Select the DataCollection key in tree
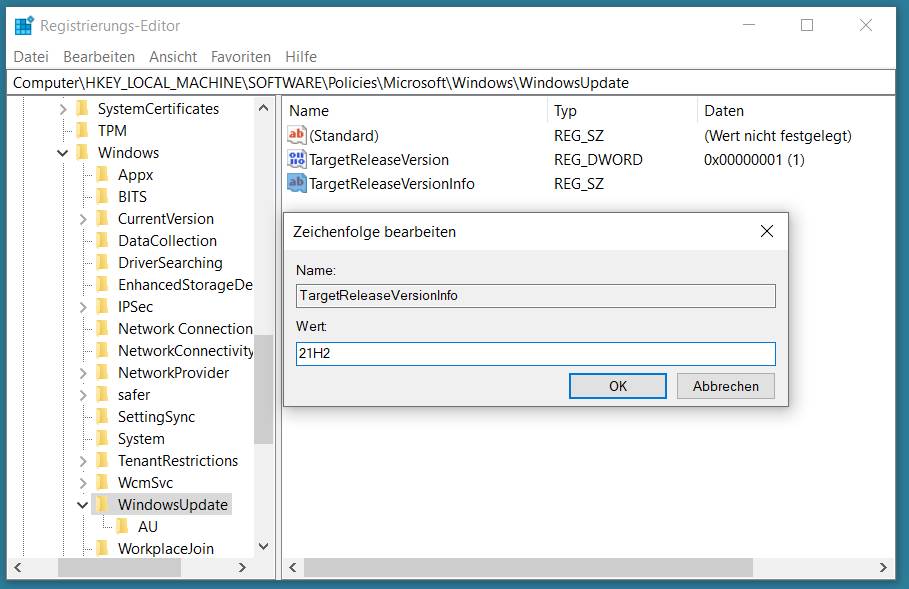 click(x=167, y=241)
